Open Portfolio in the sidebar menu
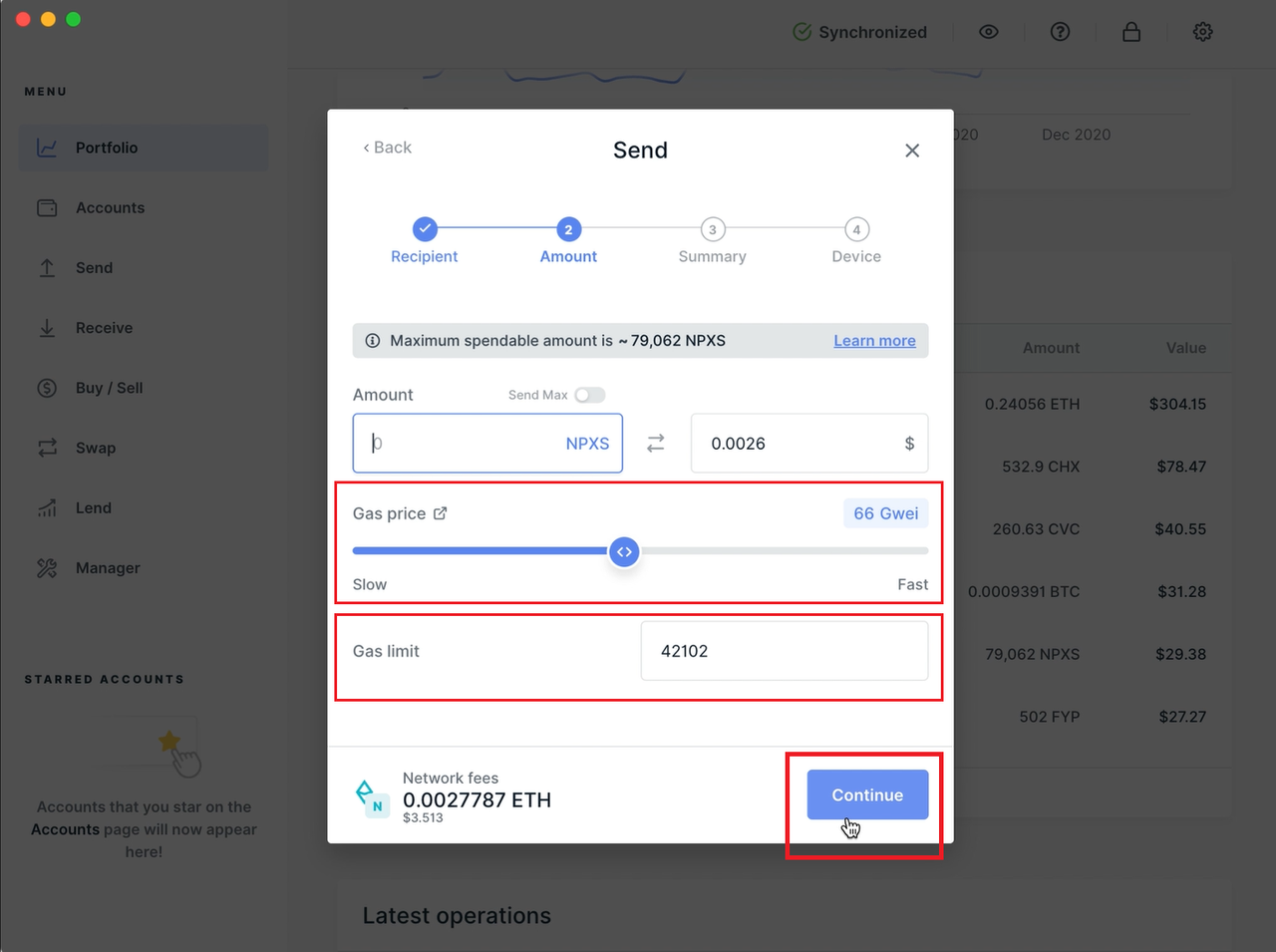 [144, 148]
